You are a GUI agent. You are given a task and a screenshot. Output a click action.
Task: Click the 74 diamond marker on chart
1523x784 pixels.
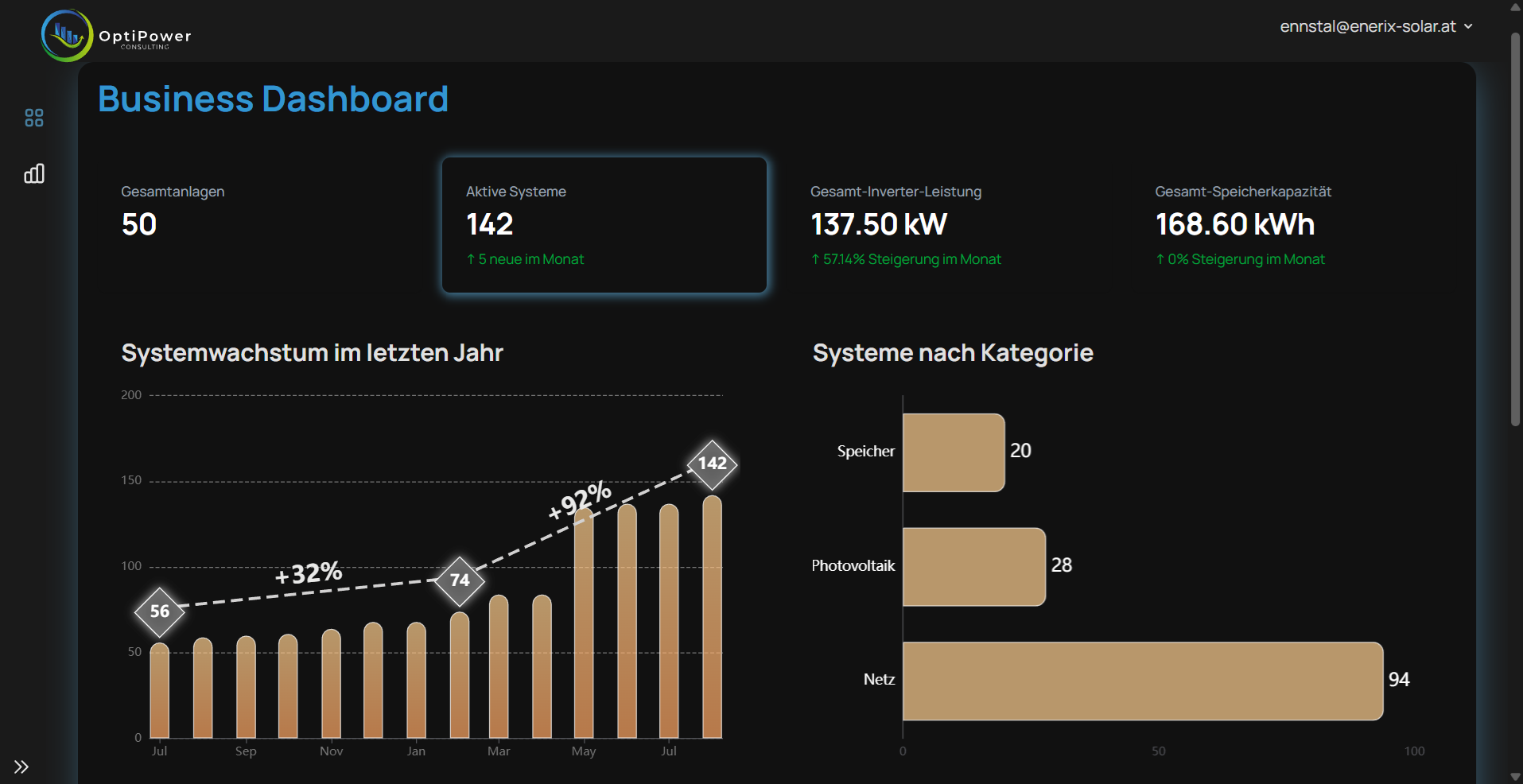pos(460,580)
